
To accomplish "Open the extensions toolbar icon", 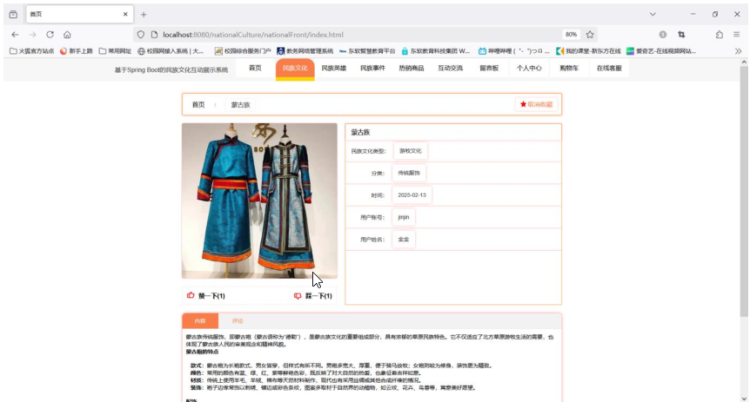I will tap(719, 34).
